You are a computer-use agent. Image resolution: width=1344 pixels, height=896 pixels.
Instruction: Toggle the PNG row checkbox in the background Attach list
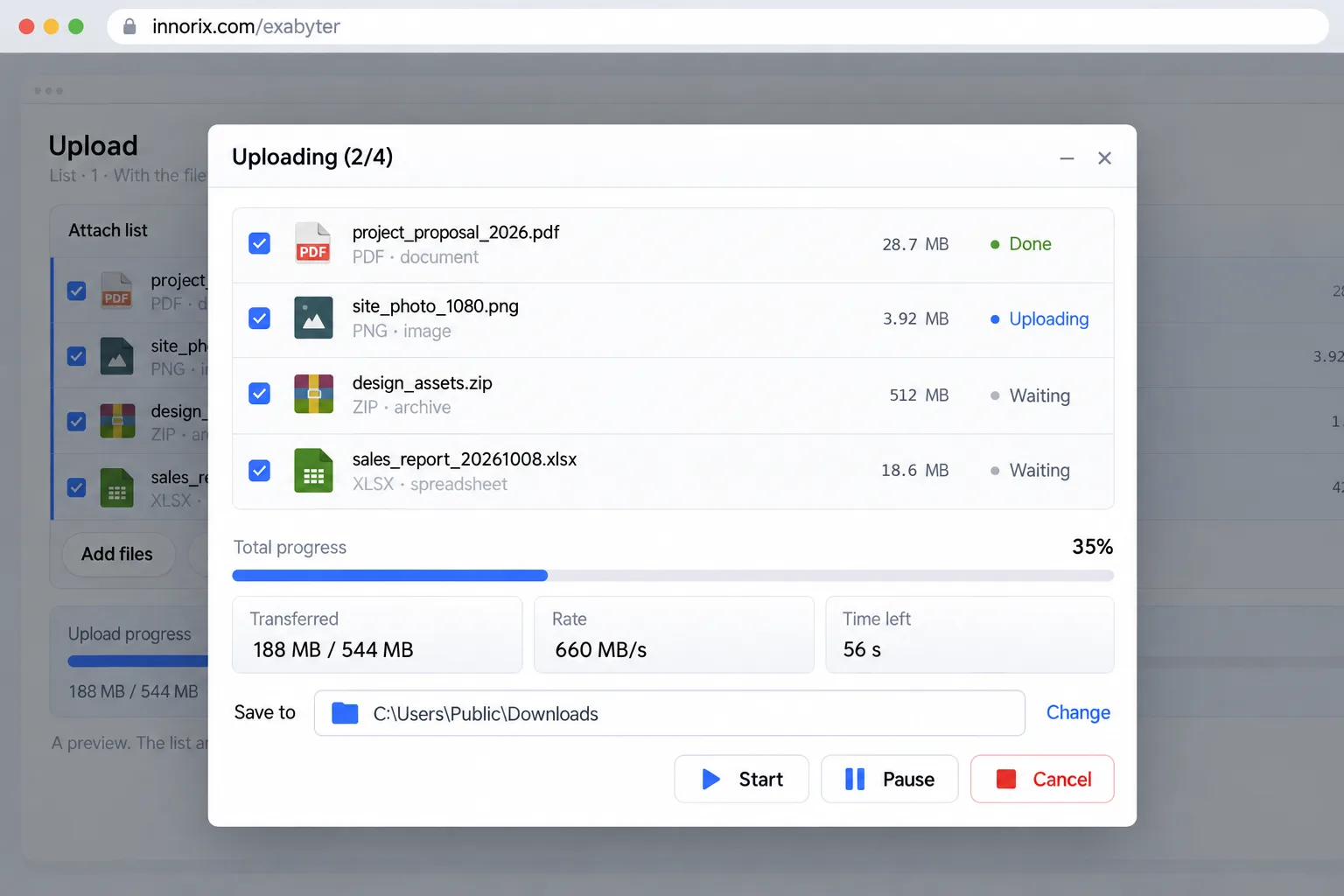(x=77, y=356)
